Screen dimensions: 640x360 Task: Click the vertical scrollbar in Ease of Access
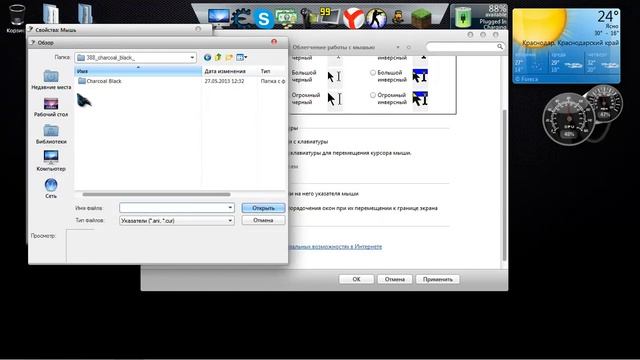pyautogui.click(x=504, y=185)
